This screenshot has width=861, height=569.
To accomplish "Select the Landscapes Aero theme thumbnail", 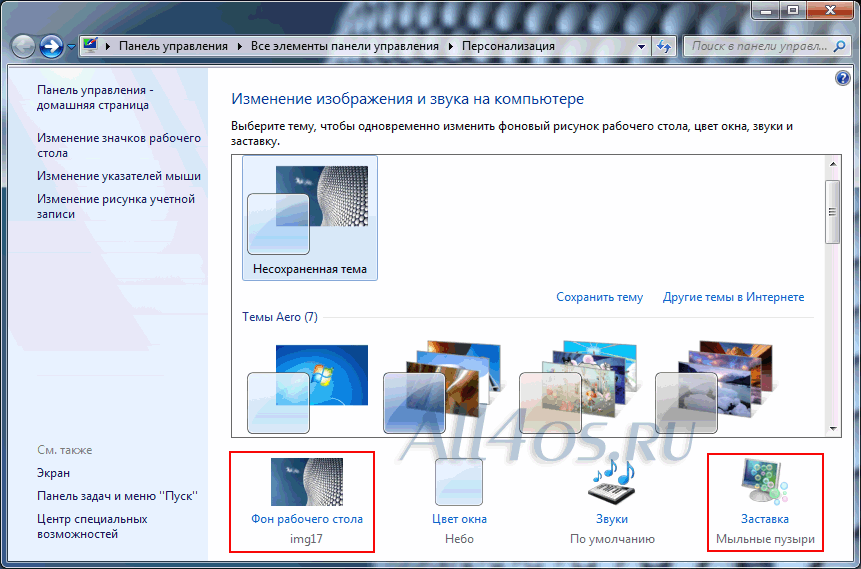I will click(x=714, y=388).
